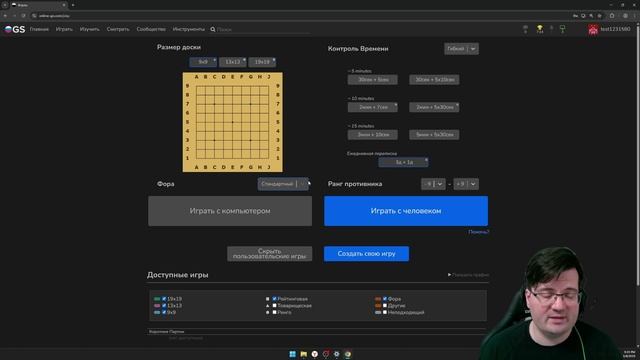Image resolution: width=640 pixels, height=360 pixels.
Task: Click Создать свою игру button
Action: (366, 253)
